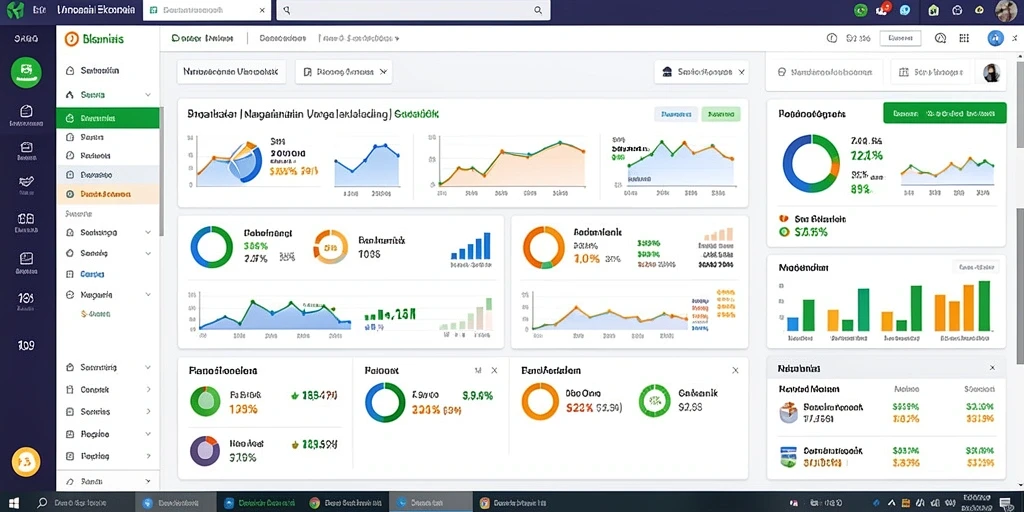Expand the second sidebar item's chevron arrow
Image resolution: width=1024 pixels, height=512 pixels.
148,95
